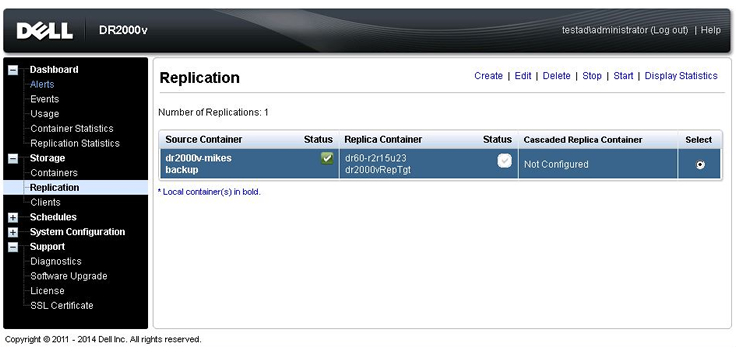Click the Replication page heading

199,78
